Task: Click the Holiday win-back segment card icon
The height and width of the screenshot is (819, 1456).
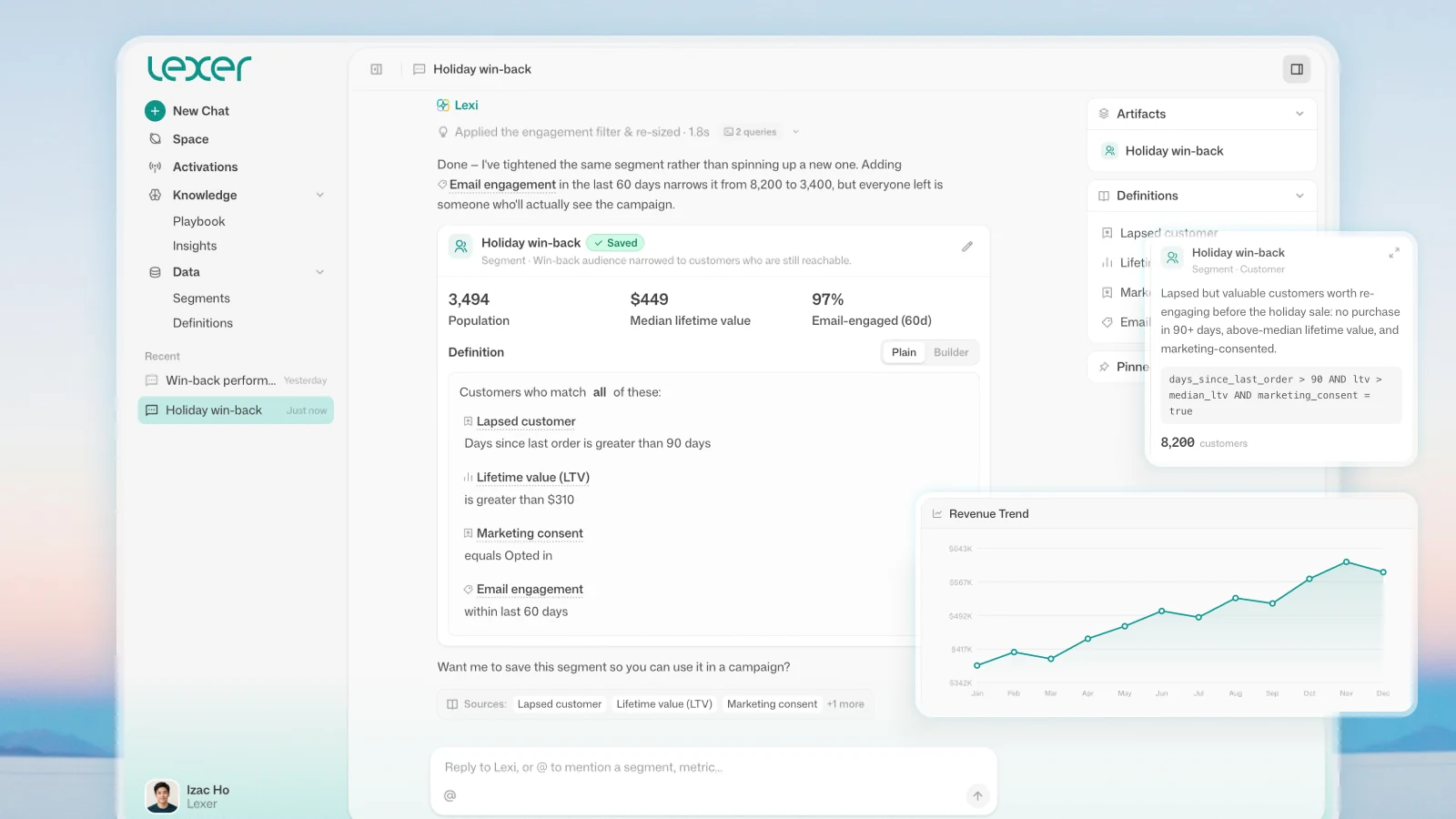Action: pos(460,246)
